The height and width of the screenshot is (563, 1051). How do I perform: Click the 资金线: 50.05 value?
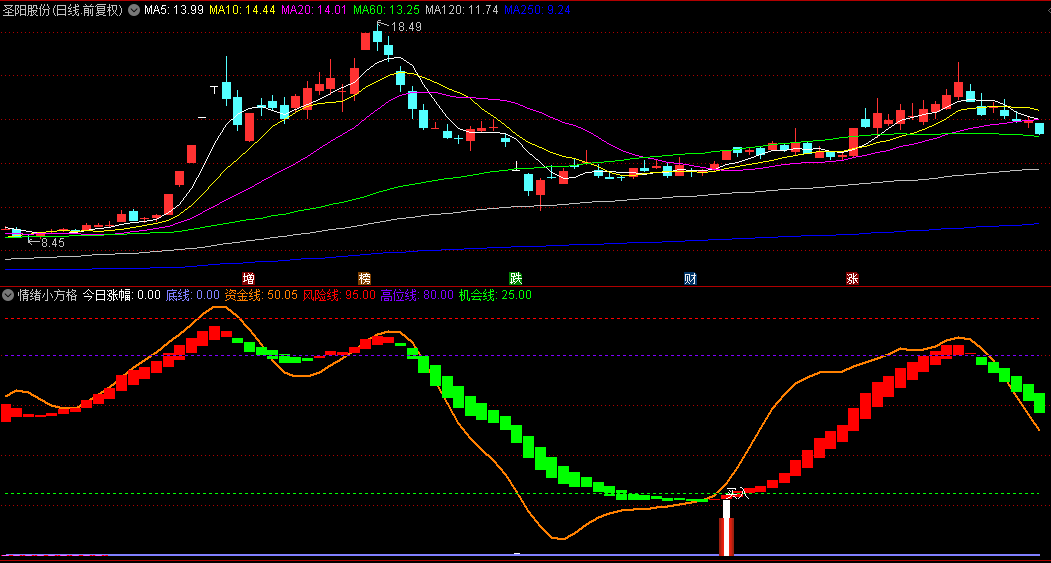tap(261, 295)
